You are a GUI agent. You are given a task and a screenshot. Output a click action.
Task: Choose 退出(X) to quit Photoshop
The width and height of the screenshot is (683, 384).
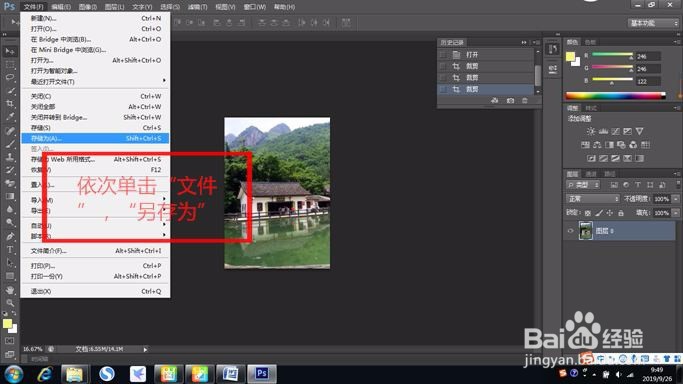[x=95, y=291]
